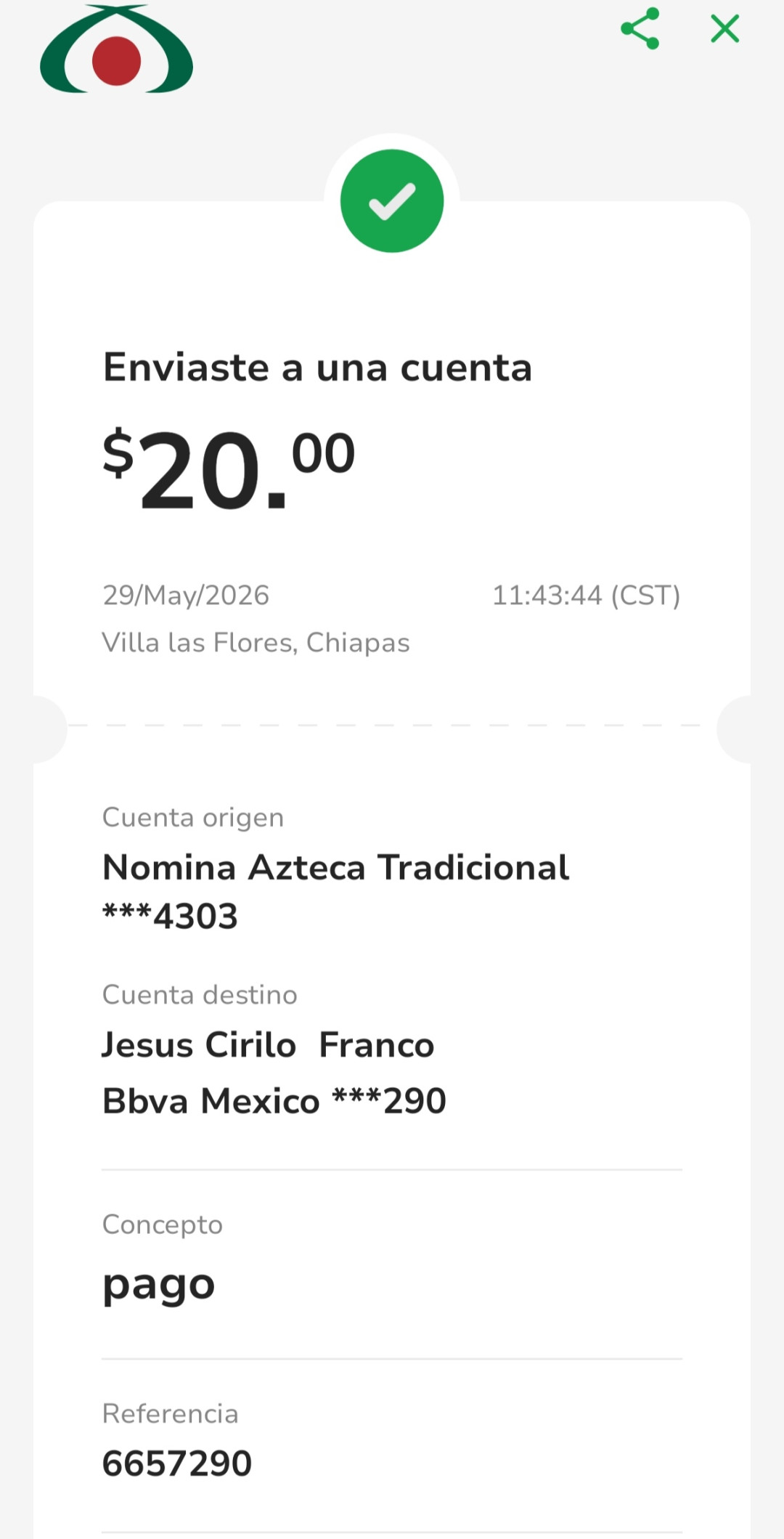Tap the time 11:43:44 (CST)
The width and height of the screenshot is (784, 1539).
point(587,596)
